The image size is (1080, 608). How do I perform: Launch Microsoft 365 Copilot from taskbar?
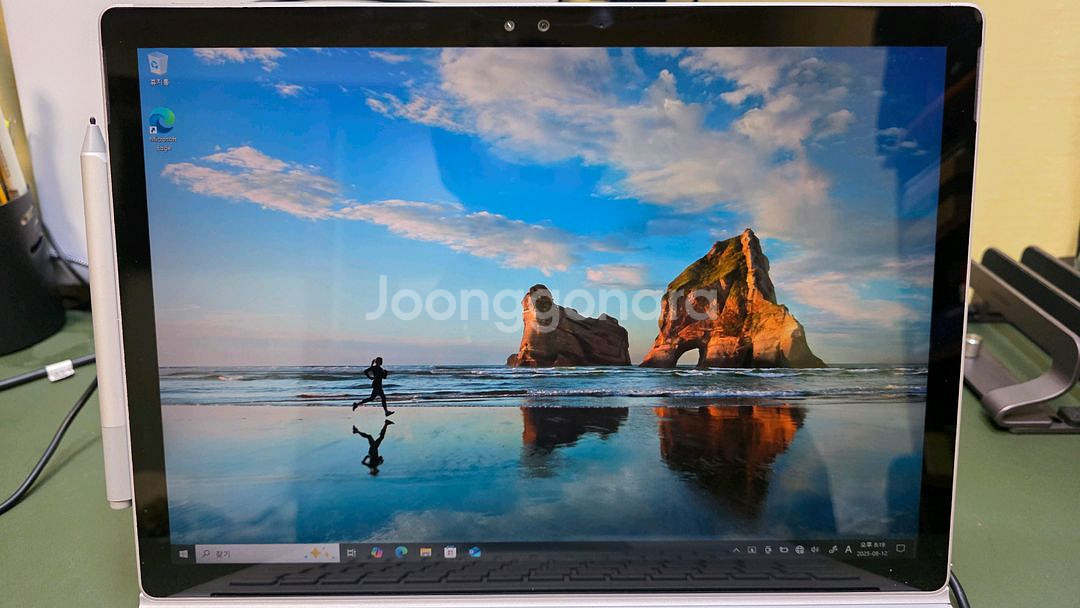(376, 552)
